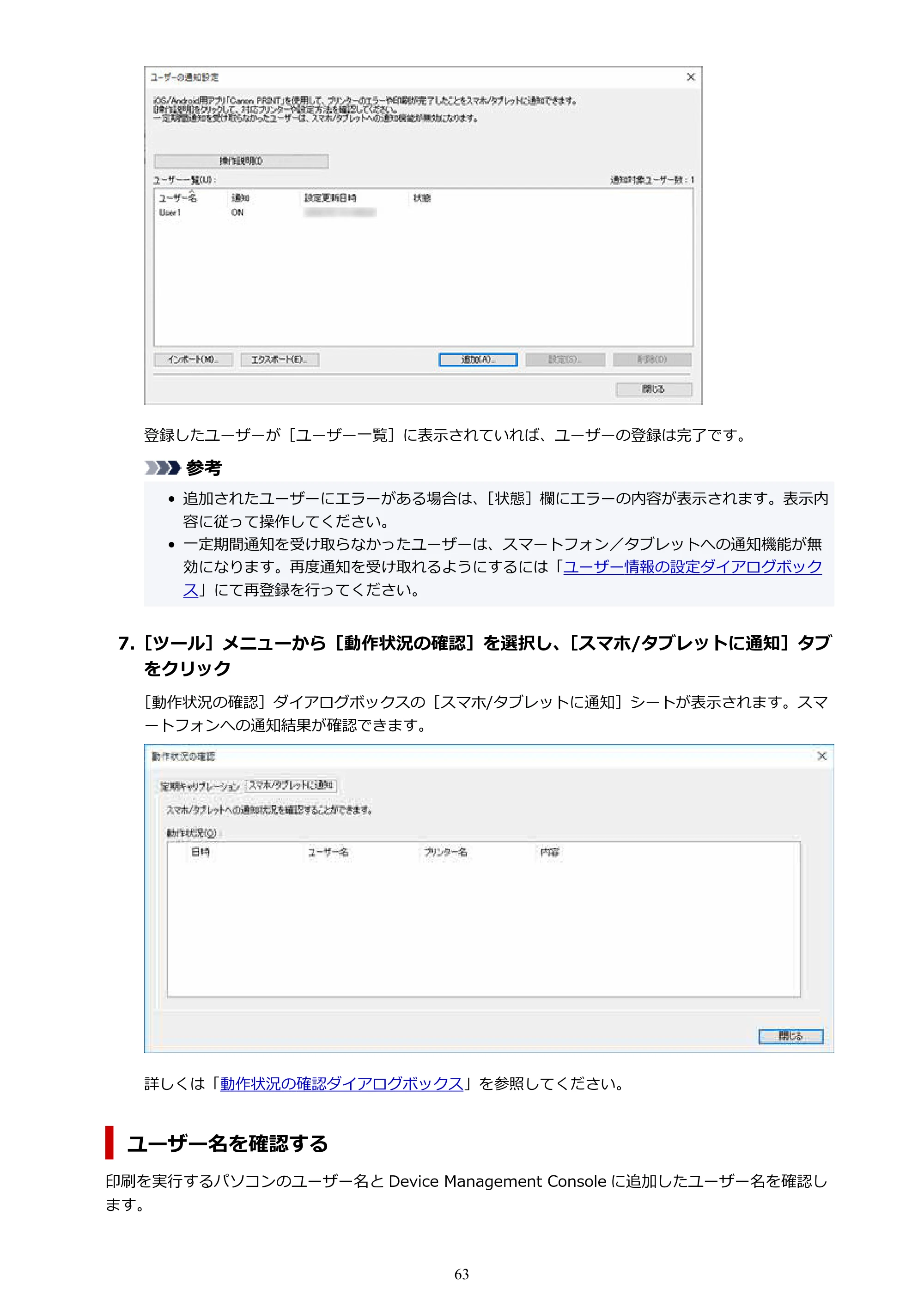Switch to the 定期キャリブレーション tab
This screenshot has height=1307, width=924.
200,786
